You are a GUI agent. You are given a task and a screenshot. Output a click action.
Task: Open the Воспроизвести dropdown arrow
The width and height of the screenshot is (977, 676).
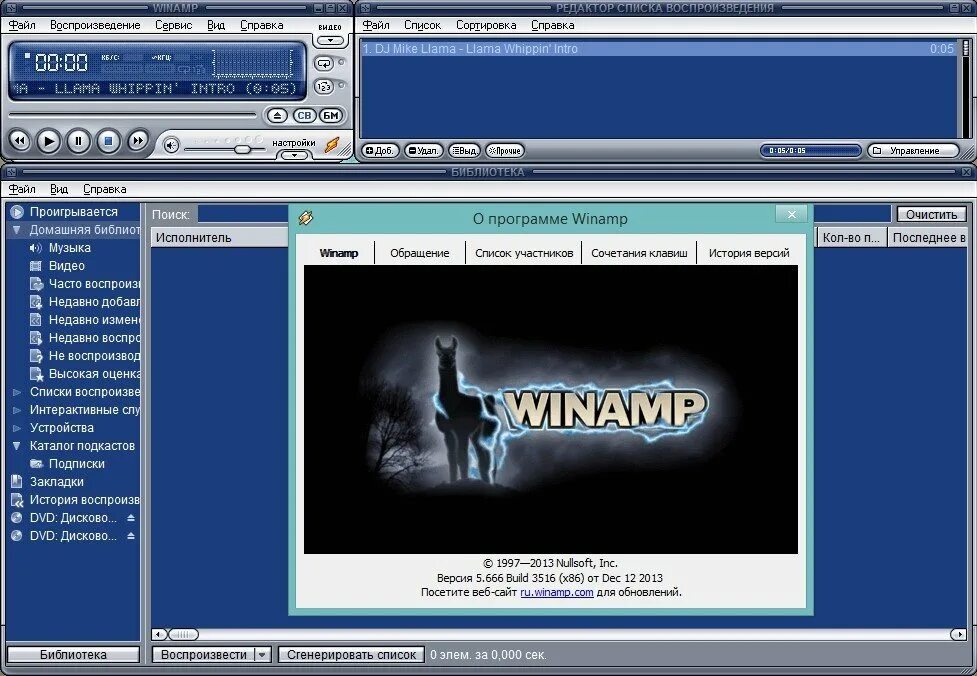(x=262, y=655)
